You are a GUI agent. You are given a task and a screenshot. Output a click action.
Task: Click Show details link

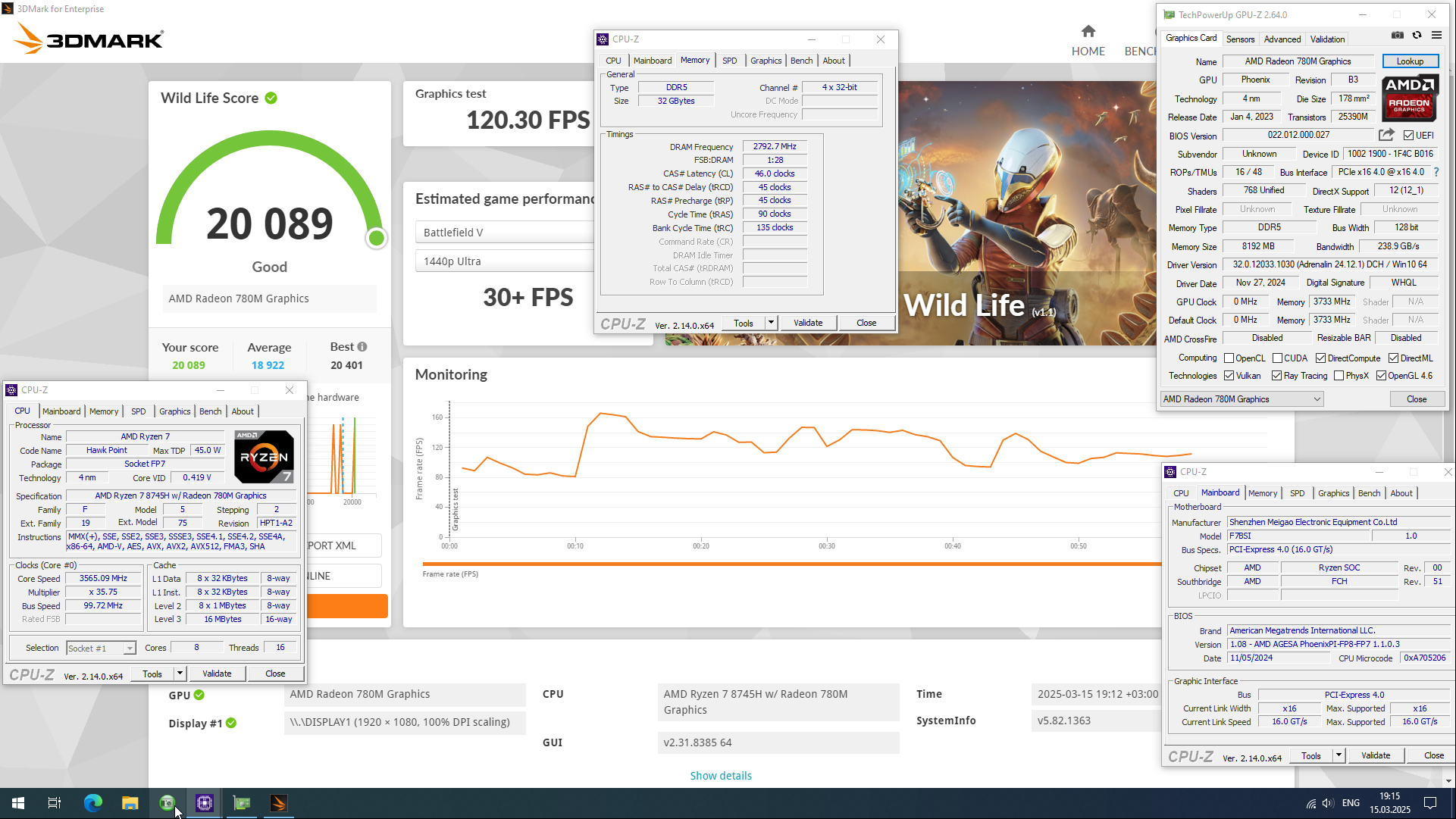(x=721, y=776)
